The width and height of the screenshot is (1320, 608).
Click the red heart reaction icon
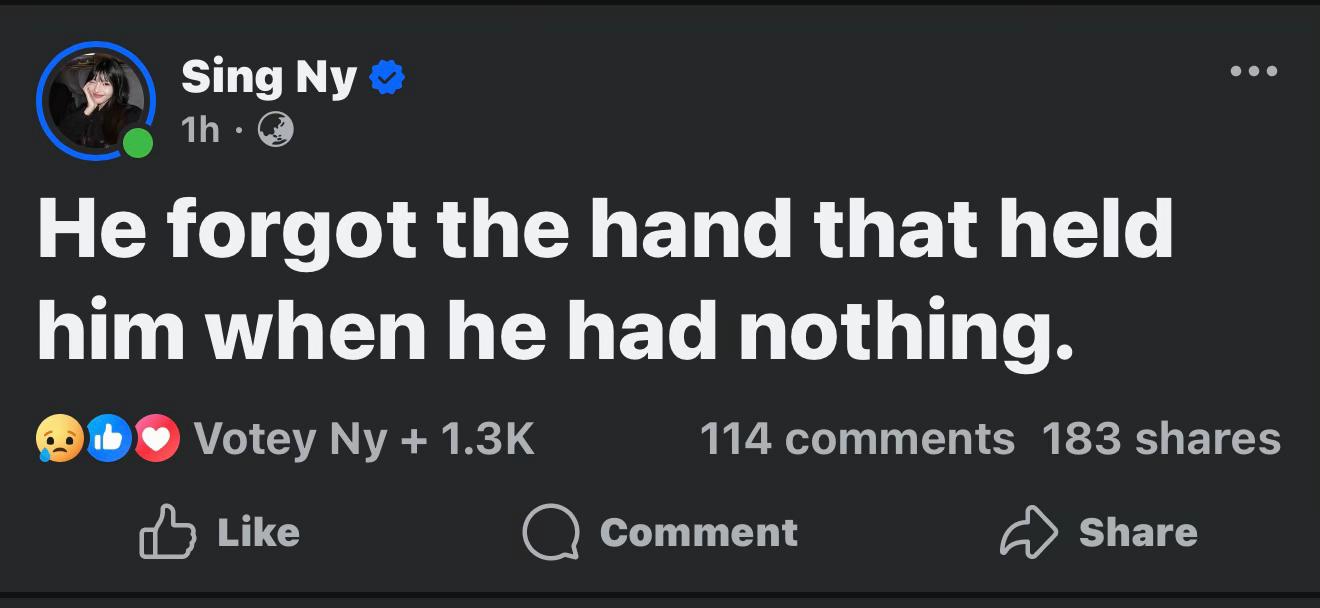(x=155, y=439)
